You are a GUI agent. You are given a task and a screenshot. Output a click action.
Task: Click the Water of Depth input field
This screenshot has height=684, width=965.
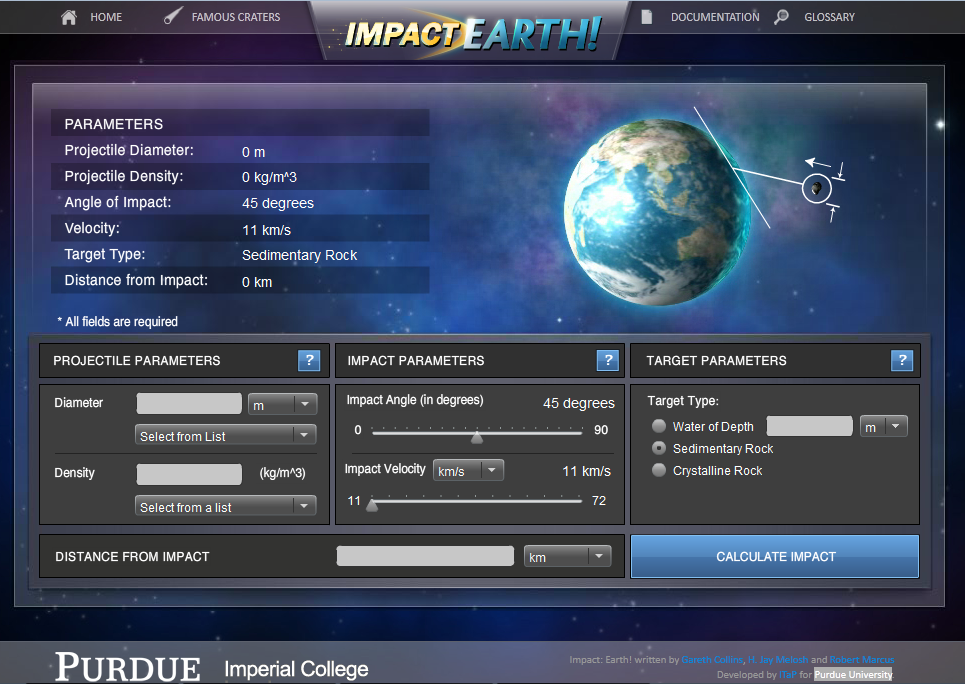(x=809, y=426)
